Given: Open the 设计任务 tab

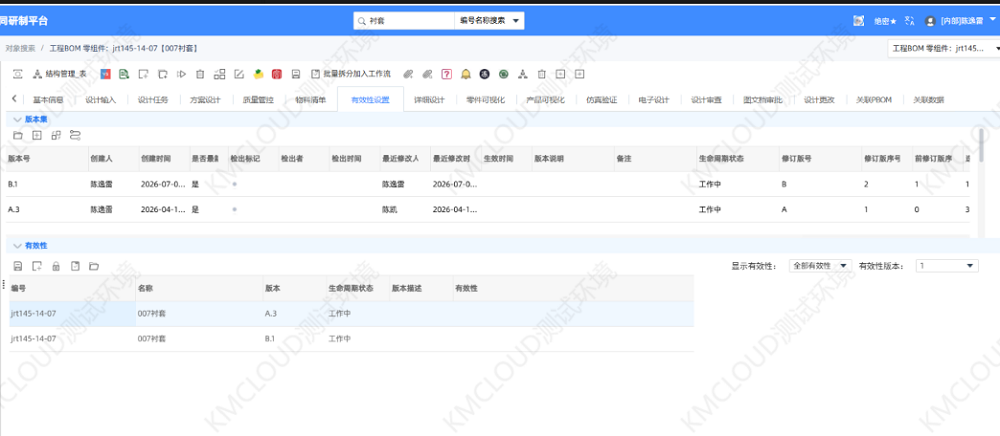Looking at the screenshot, I should click(153, 99).
